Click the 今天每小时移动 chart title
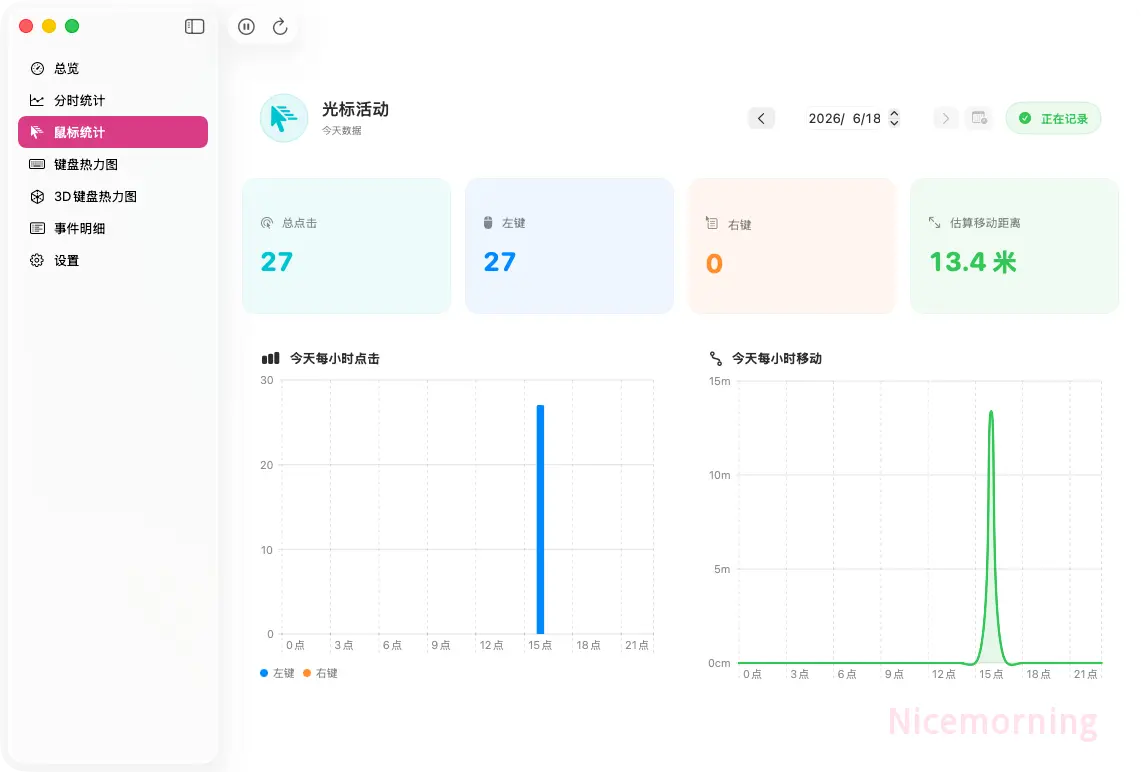The width and height of the screenshot is (1143, 772). pyautogui.click(x=776, y=359)
